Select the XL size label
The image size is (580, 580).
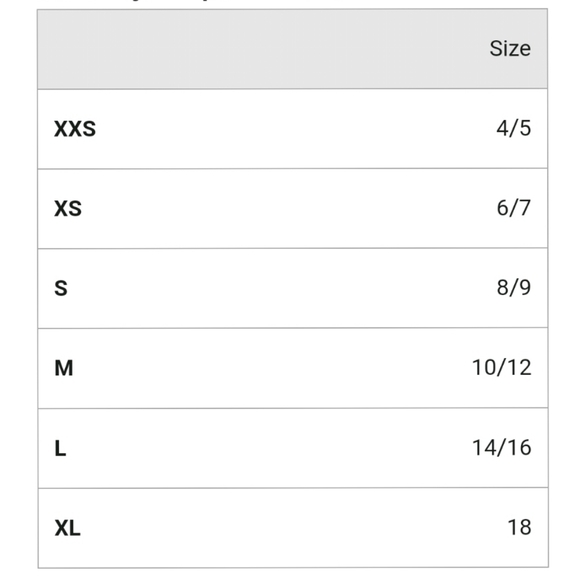(x=67, y=528)
